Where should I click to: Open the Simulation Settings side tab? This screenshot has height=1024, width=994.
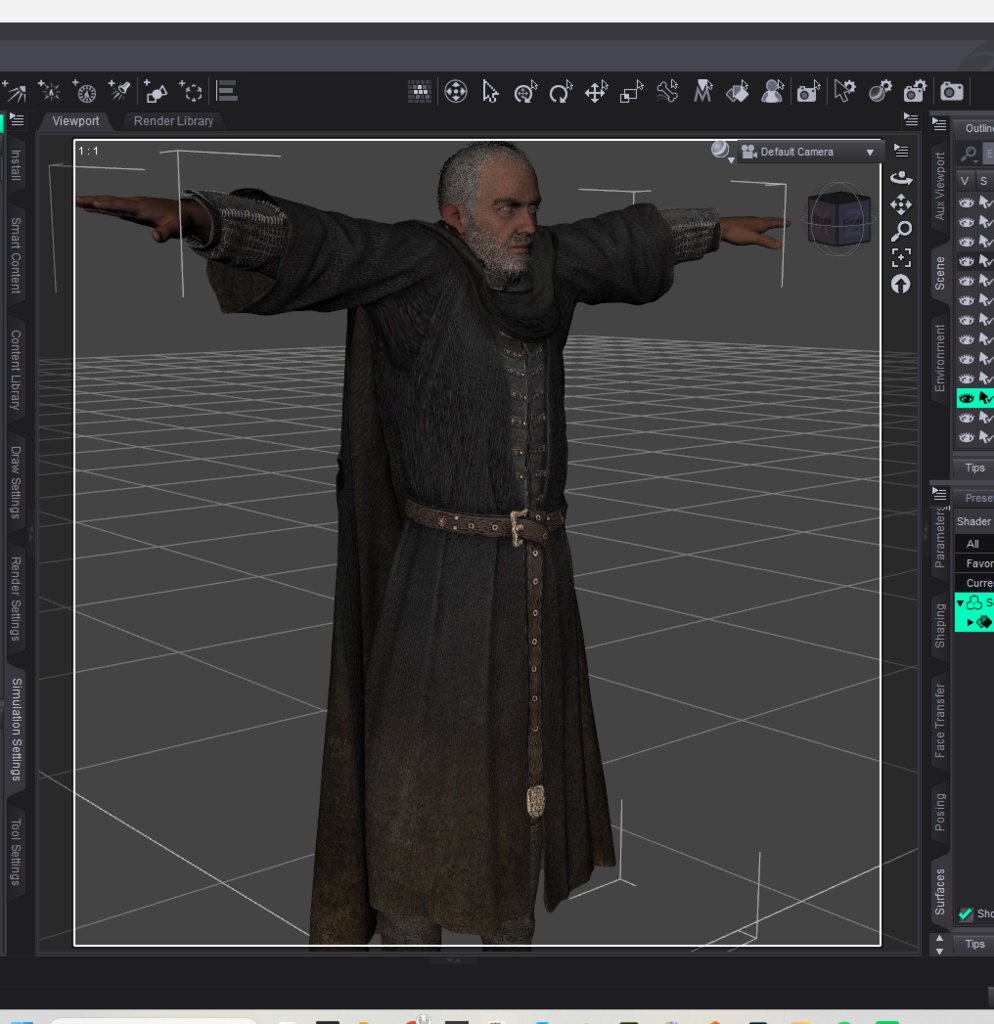point(16,729)
